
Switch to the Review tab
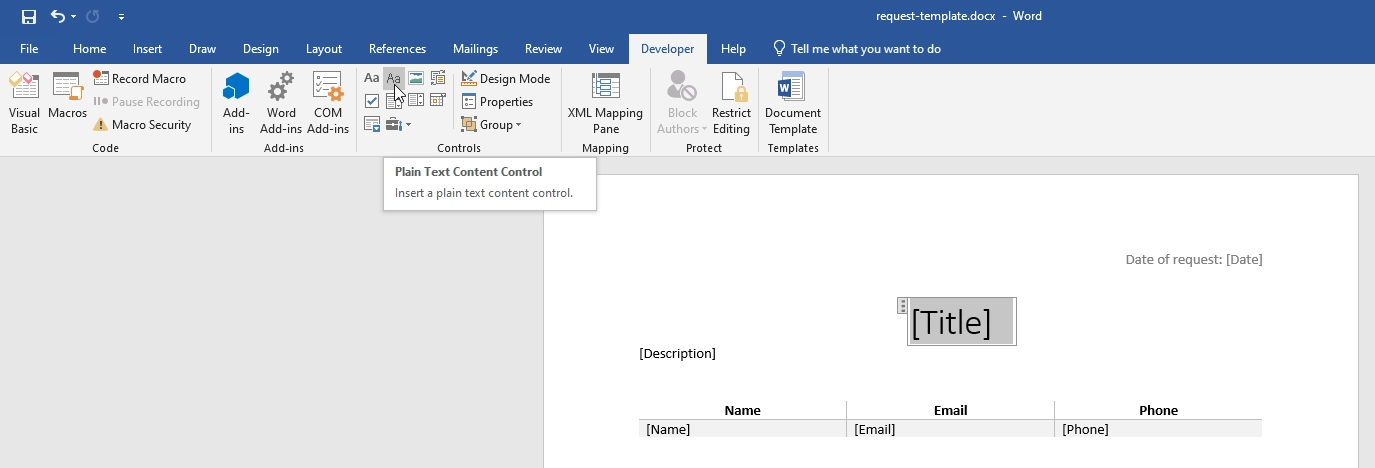pyautogui.click(x=543, y=49)
